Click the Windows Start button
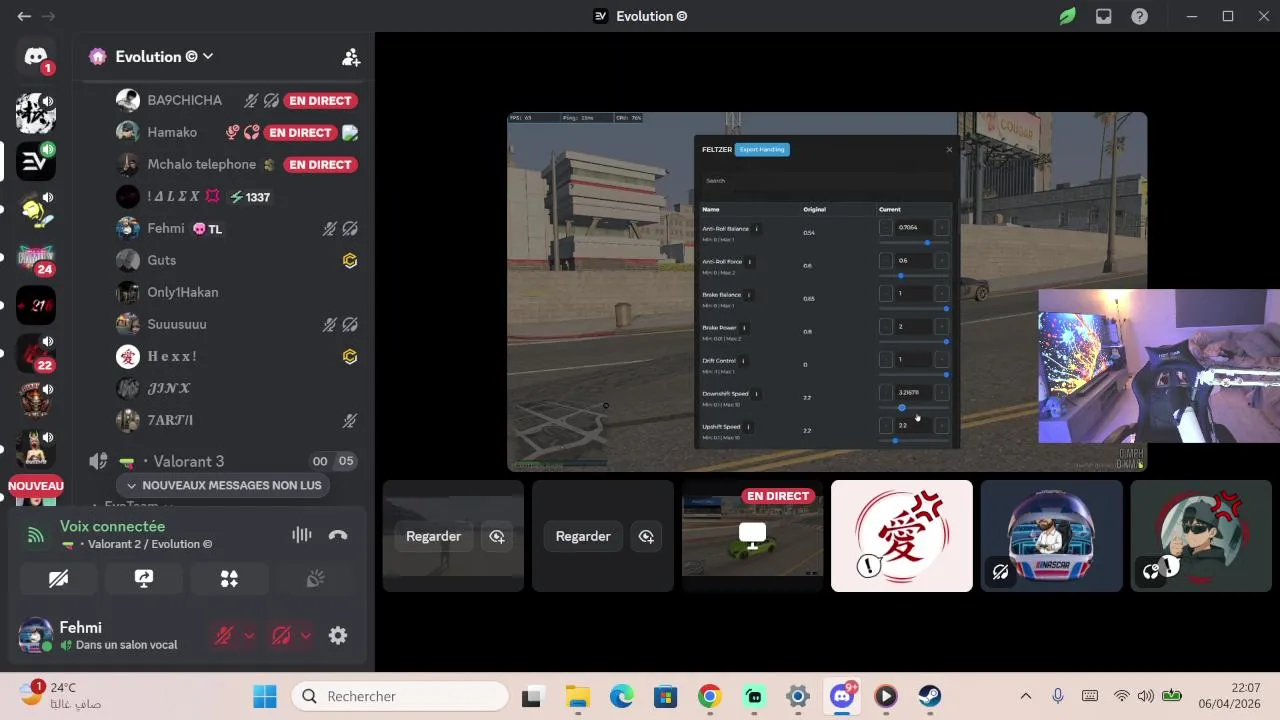This screenshot has width=1280, height=720. 265,696
